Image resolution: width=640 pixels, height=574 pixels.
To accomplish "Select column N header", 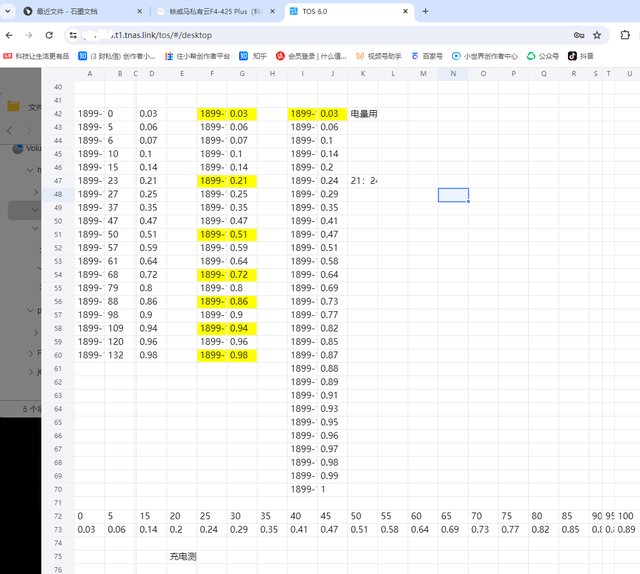I will [x=453, y=73].
